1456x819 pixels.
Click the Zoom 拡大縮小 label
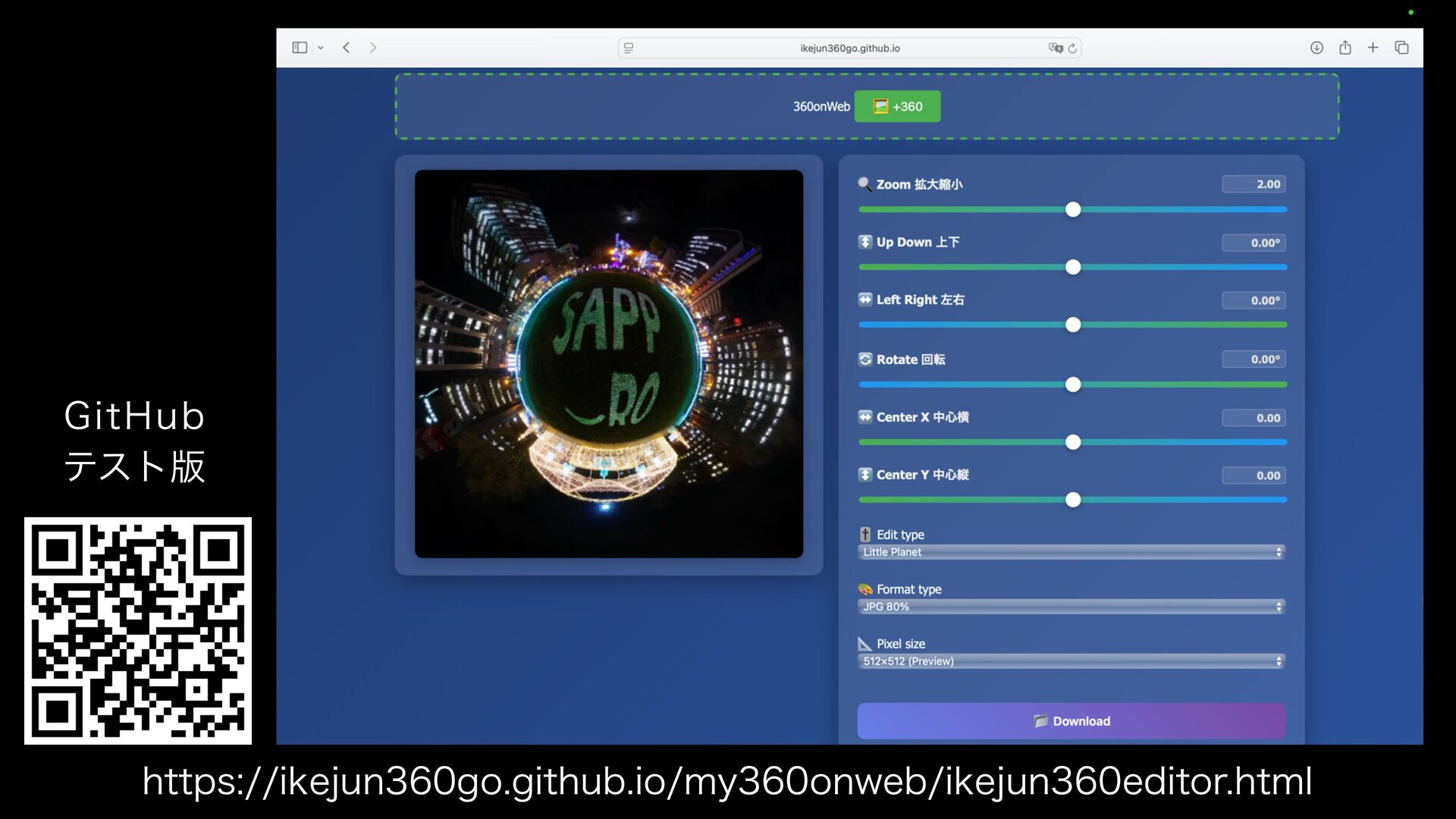click(919, 184)
